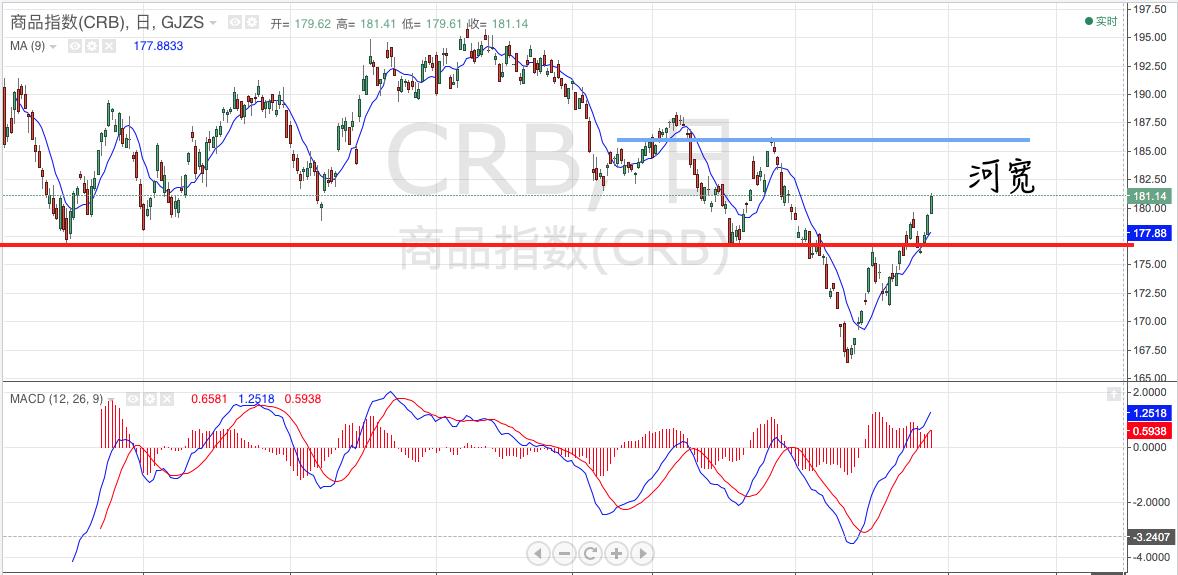Click chart zoom-in plus button
Viewport: 1178px width, 575px height.
pos(616,554)
